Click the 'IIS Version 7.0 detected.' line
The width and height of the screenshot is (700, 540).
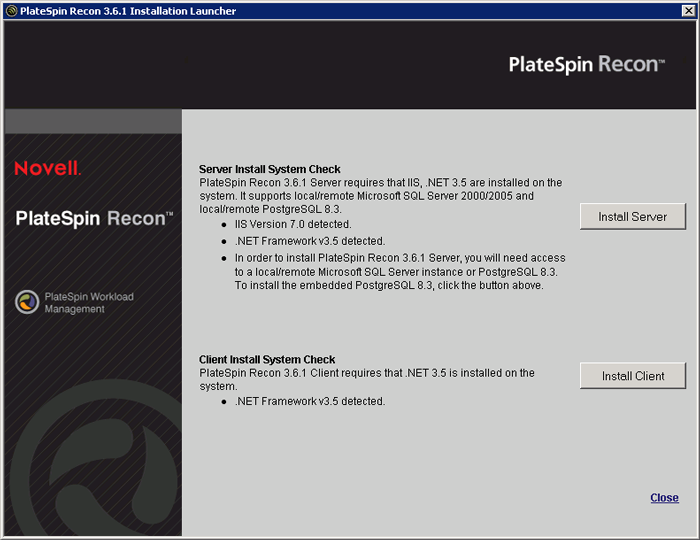(293, 224)
